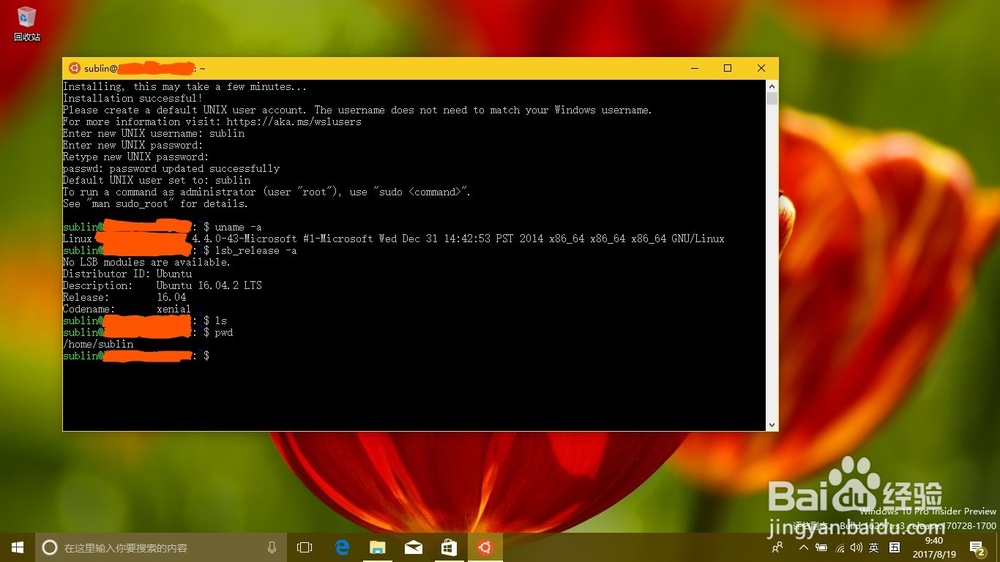
Task: Click the scroll down arrow in the terminal
Action: click(772, 425)
